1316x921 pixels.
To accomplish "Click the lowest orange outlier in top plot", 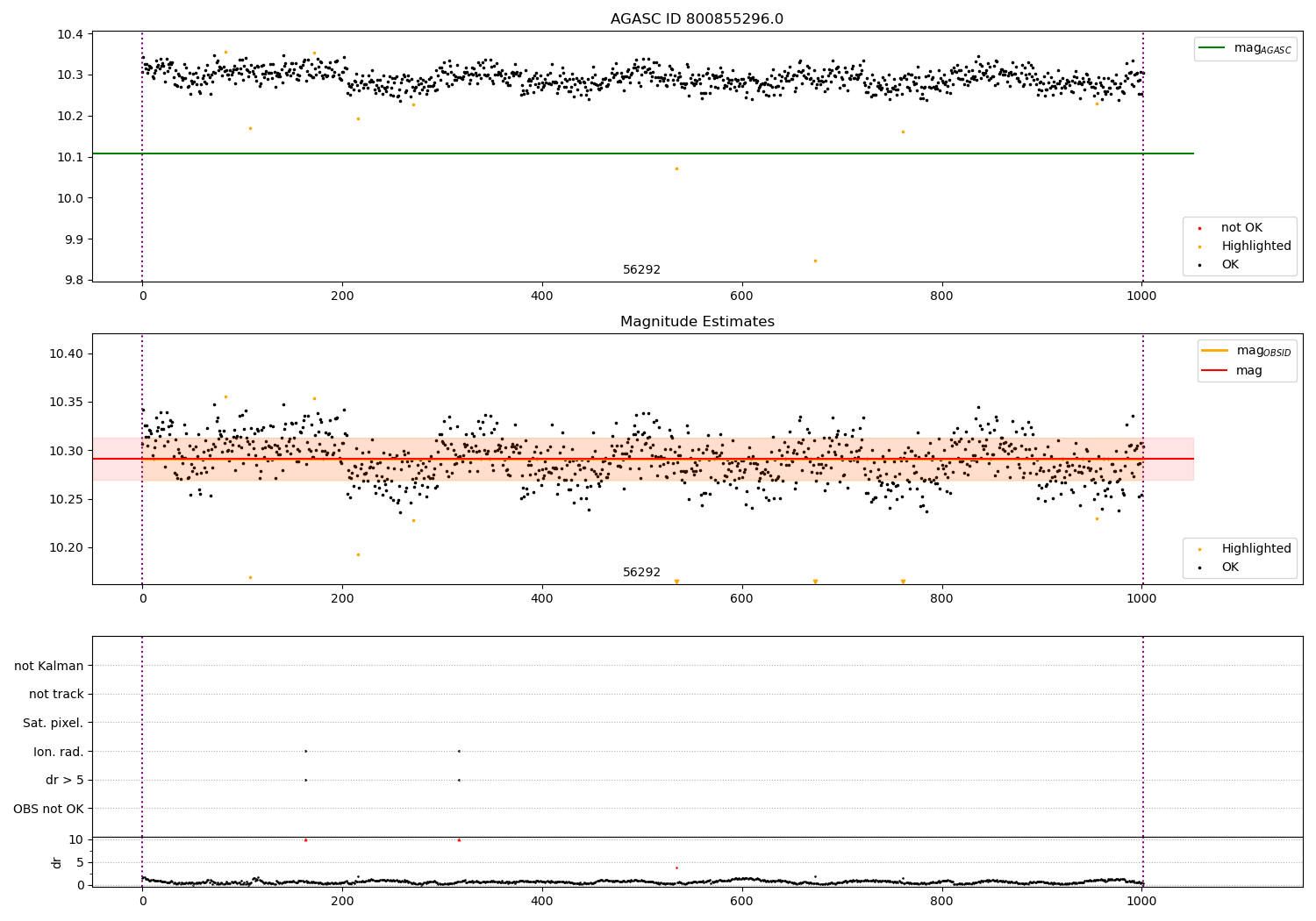I will [x=815, y=261].
